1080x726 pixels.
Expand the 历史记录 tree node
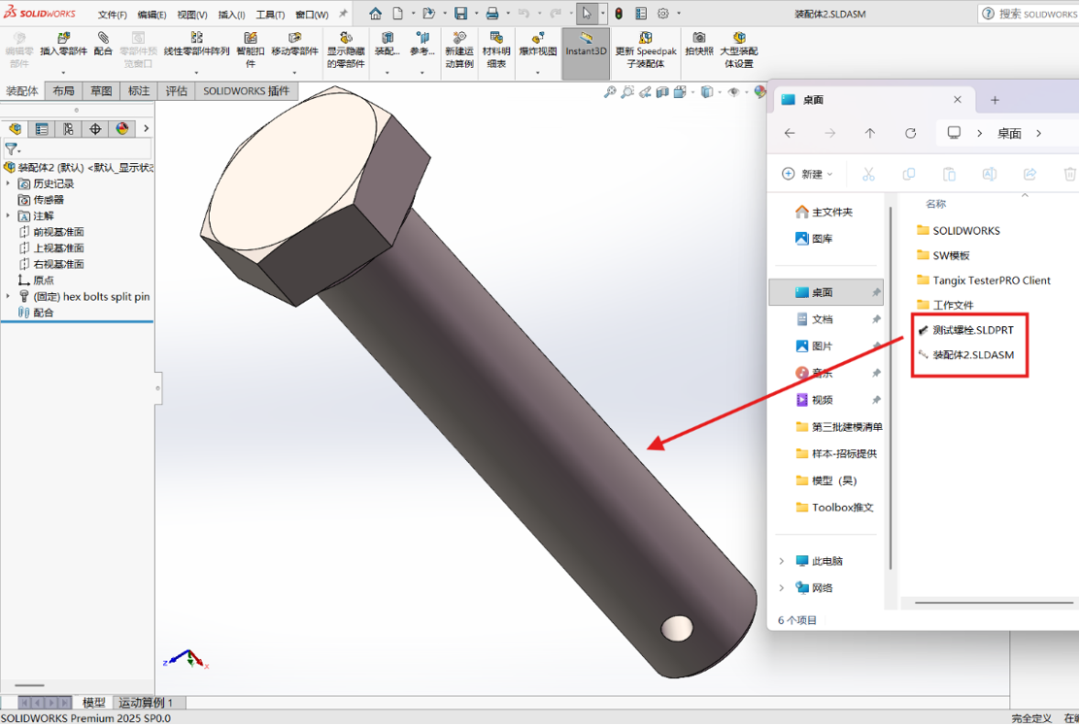(9, 184)
